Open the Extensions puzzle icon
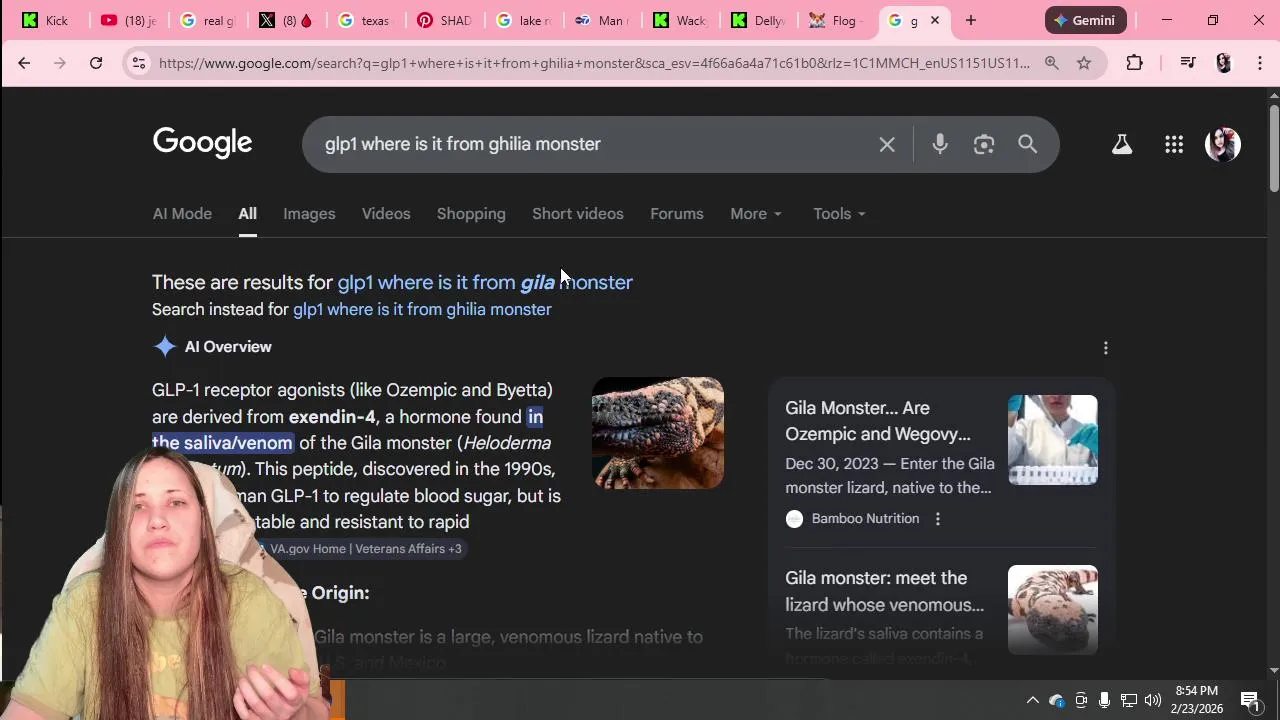The image size is (1280, 720). pos(1134,63)
